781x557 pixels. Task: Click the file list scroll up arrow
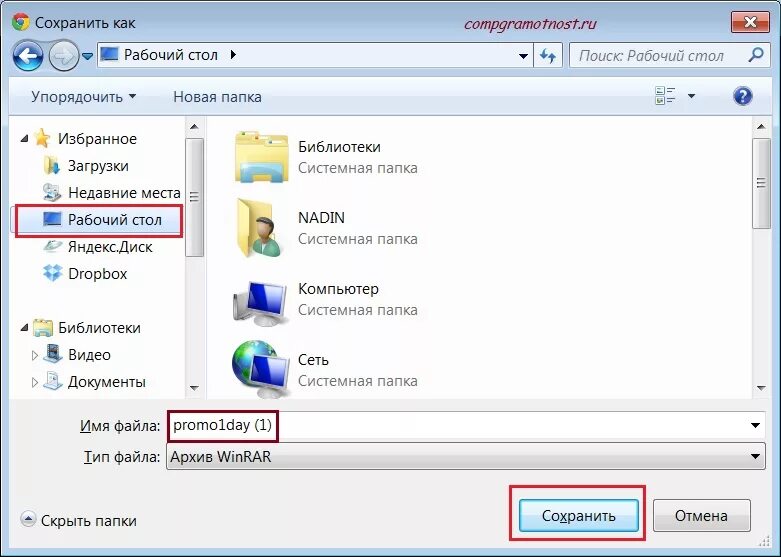point(761,127)
